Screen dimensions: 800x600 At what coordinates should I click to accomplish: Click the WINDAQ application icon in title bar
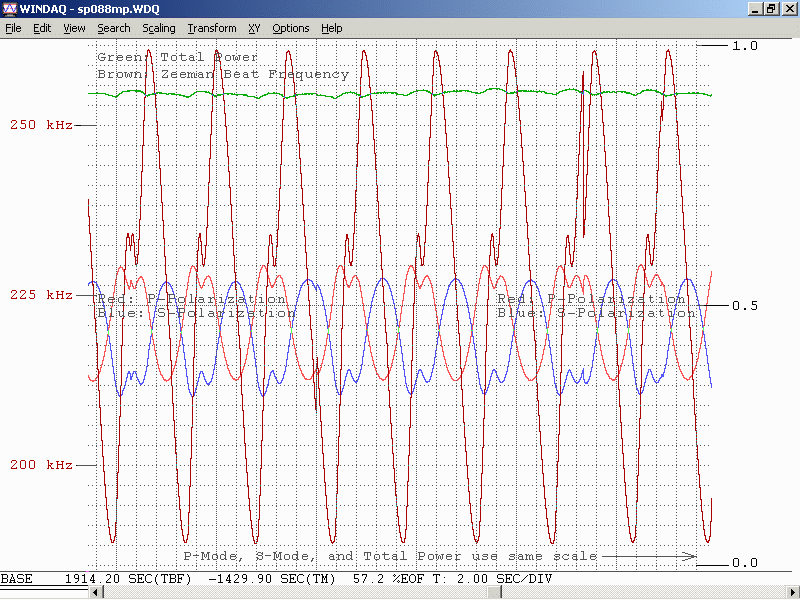pyautogui.click(x=10, y=9)
